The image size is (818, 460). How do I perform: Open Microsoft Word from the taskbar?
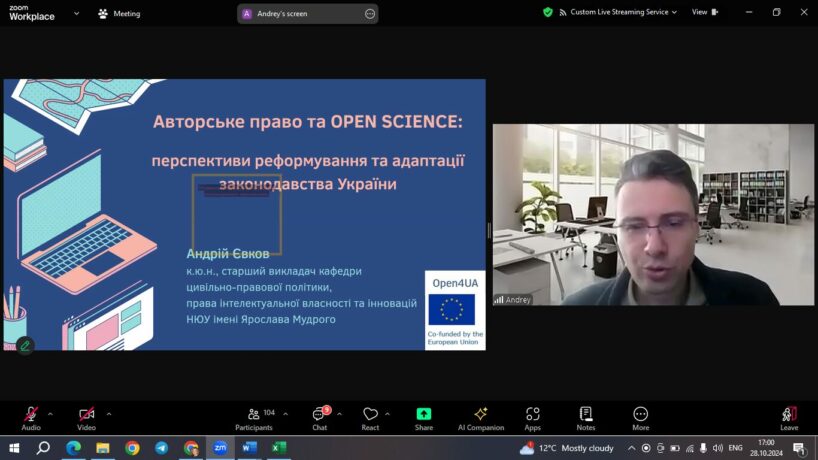point(249,448)
